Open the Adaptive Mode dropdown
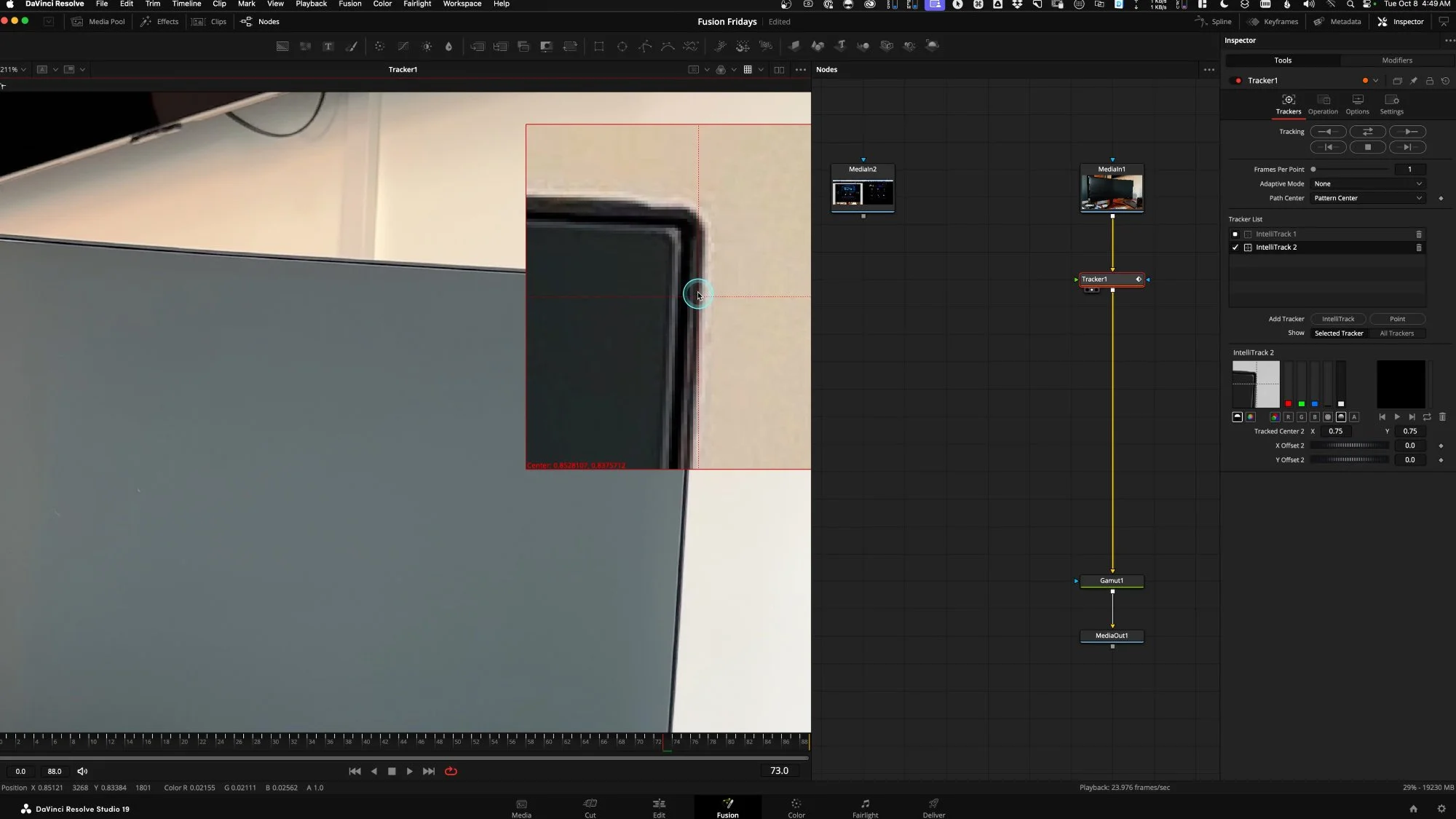 1367,184
